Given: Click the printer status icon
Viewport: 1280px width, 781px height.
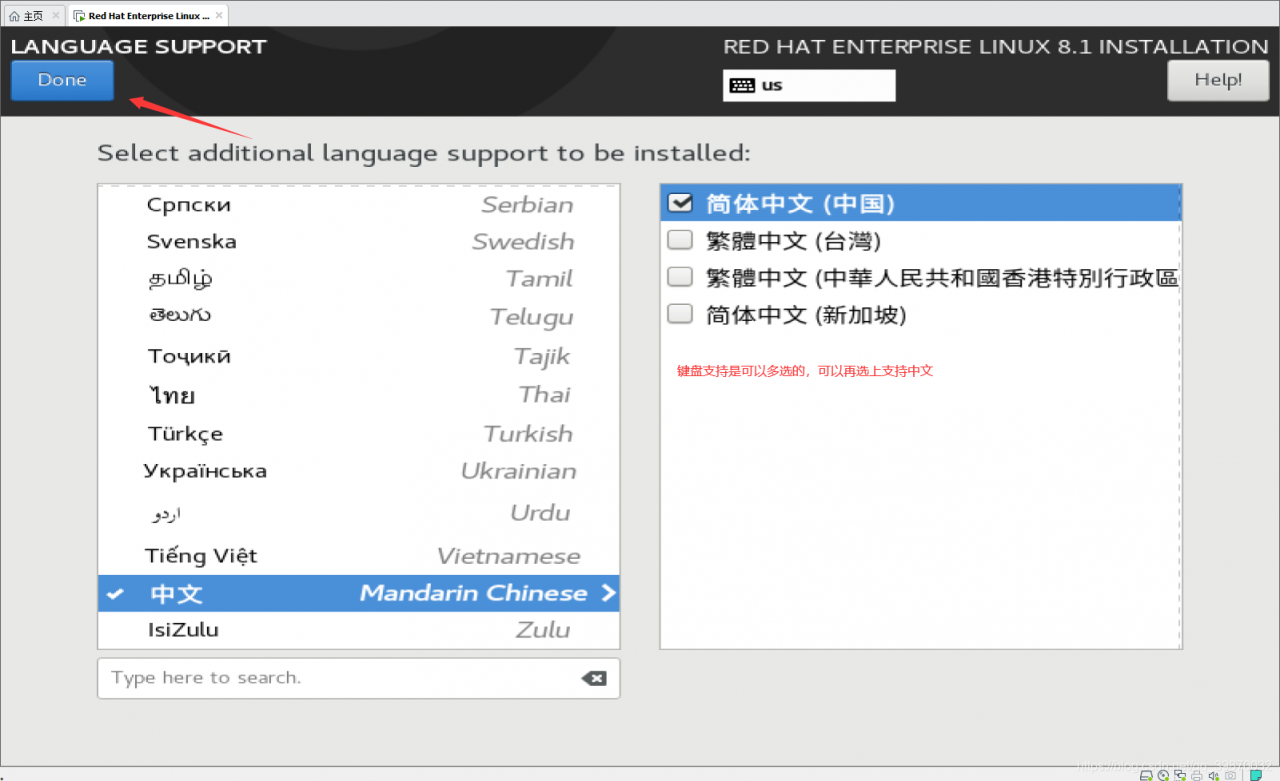Looking at the screenshot, I should tap(1197, 775).
